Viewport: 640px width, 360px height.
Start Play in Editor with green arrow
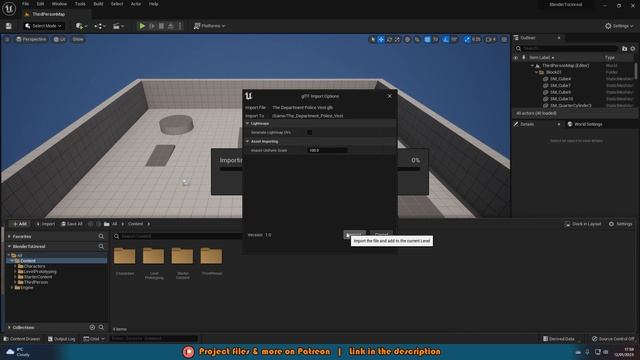tap(142, 26)
